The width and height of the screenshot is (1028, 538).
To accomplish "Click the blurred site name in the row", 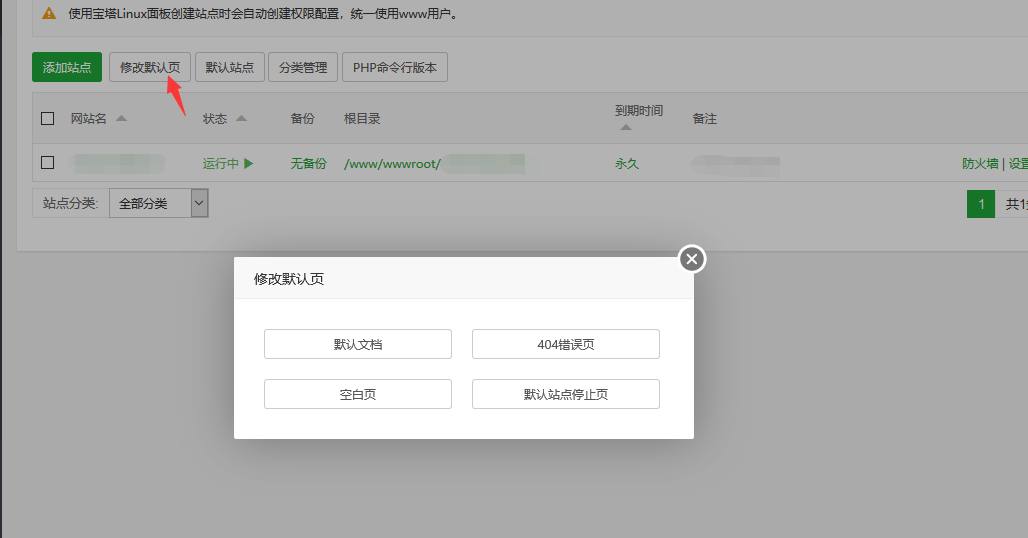I will (x=118, y=163).
